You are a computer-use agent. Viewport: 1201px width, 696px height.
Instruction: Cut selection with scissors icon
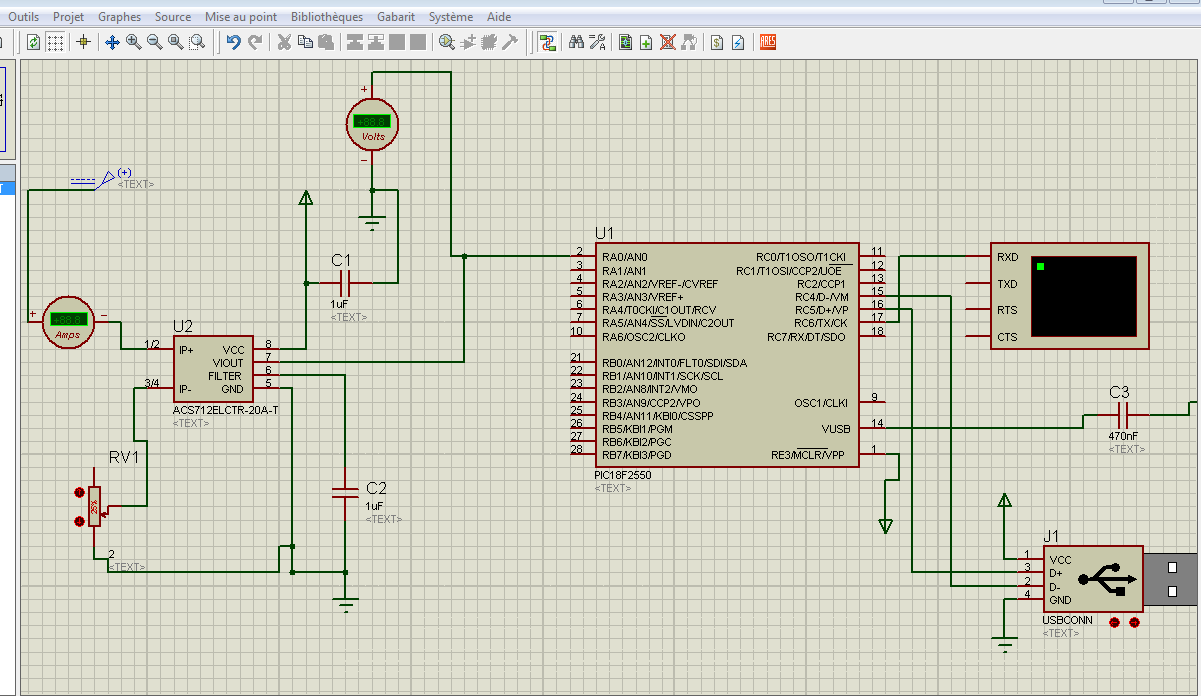pyautogui.click(x=284, y=42)
